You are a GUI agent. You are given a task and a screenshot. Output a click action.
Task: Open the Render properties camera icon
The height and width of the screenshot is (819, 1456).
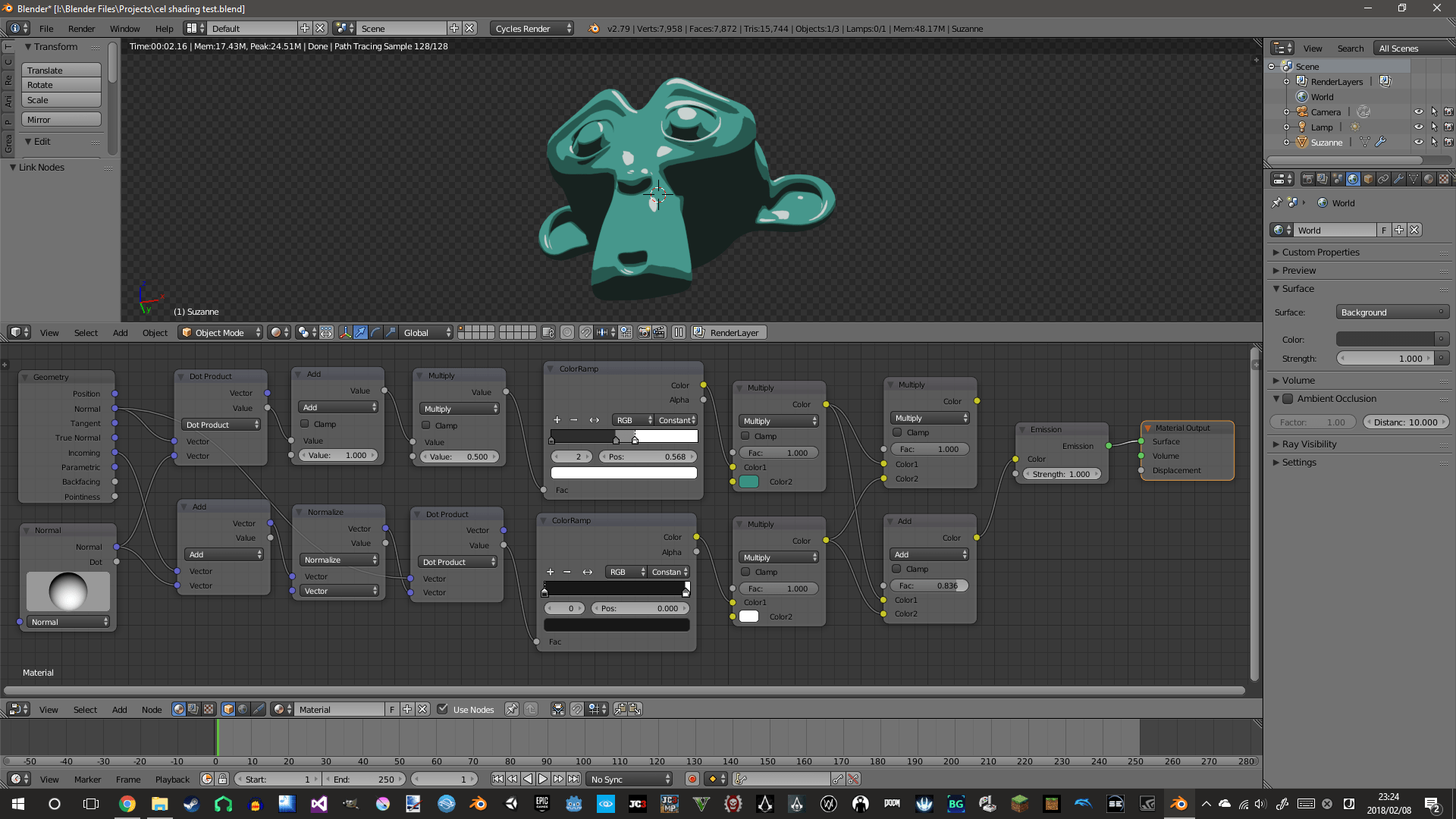tap(1308, 179)
